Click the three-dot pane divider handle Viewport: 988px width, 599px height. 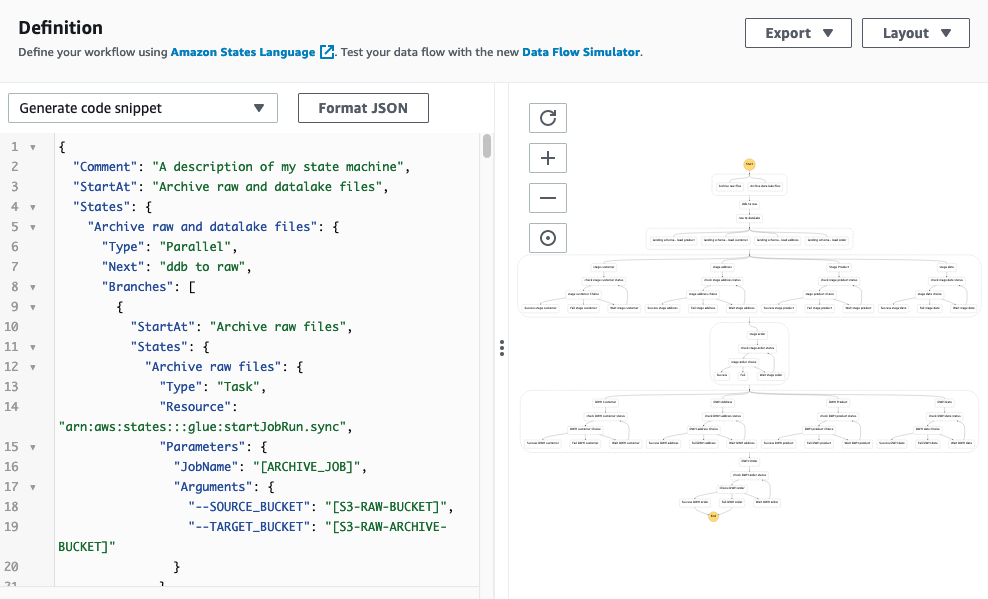502,348
